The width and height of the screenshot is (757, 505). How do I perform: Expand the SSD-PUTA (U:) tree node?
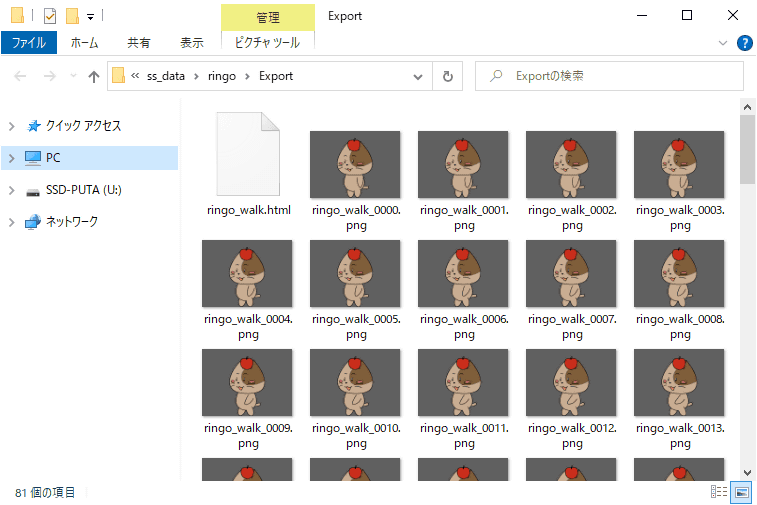coord(12,190)
